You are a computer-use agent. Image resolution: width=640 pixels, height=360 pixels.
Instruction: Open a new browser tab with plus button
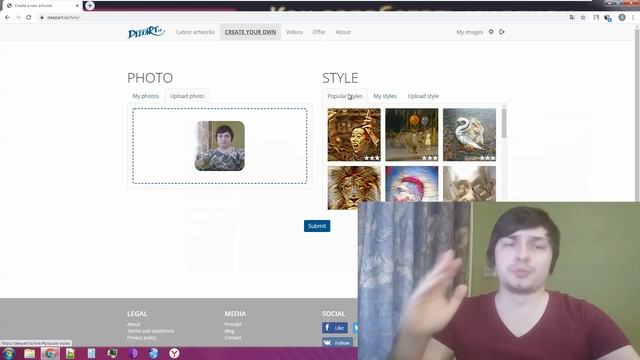90,6
